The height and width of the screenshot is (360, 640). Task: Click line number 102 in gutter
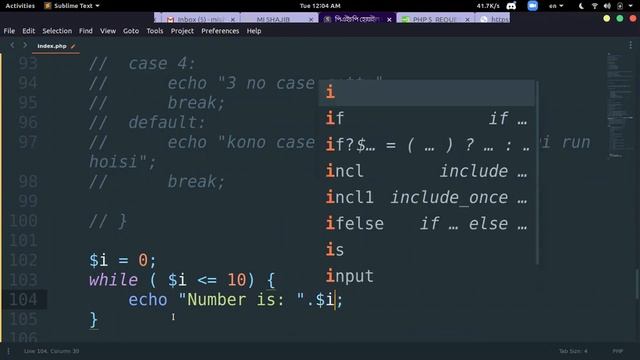23,260
